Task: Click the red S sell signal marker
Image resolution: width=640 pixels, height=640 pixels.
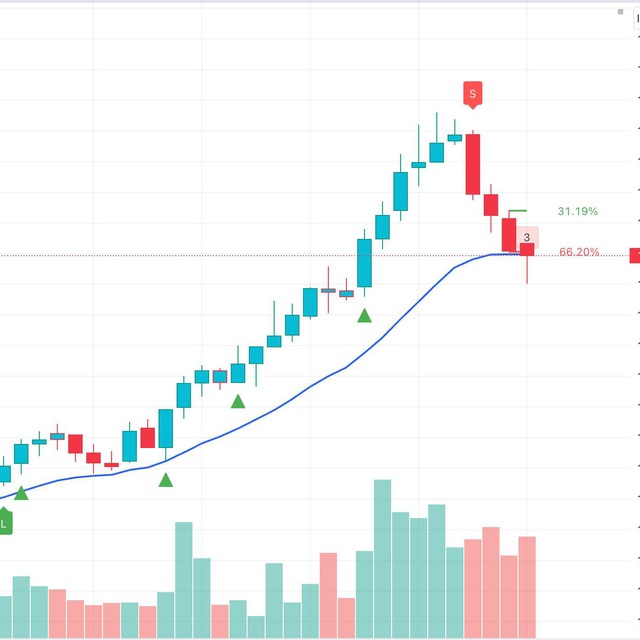Action: coord(473,95)
